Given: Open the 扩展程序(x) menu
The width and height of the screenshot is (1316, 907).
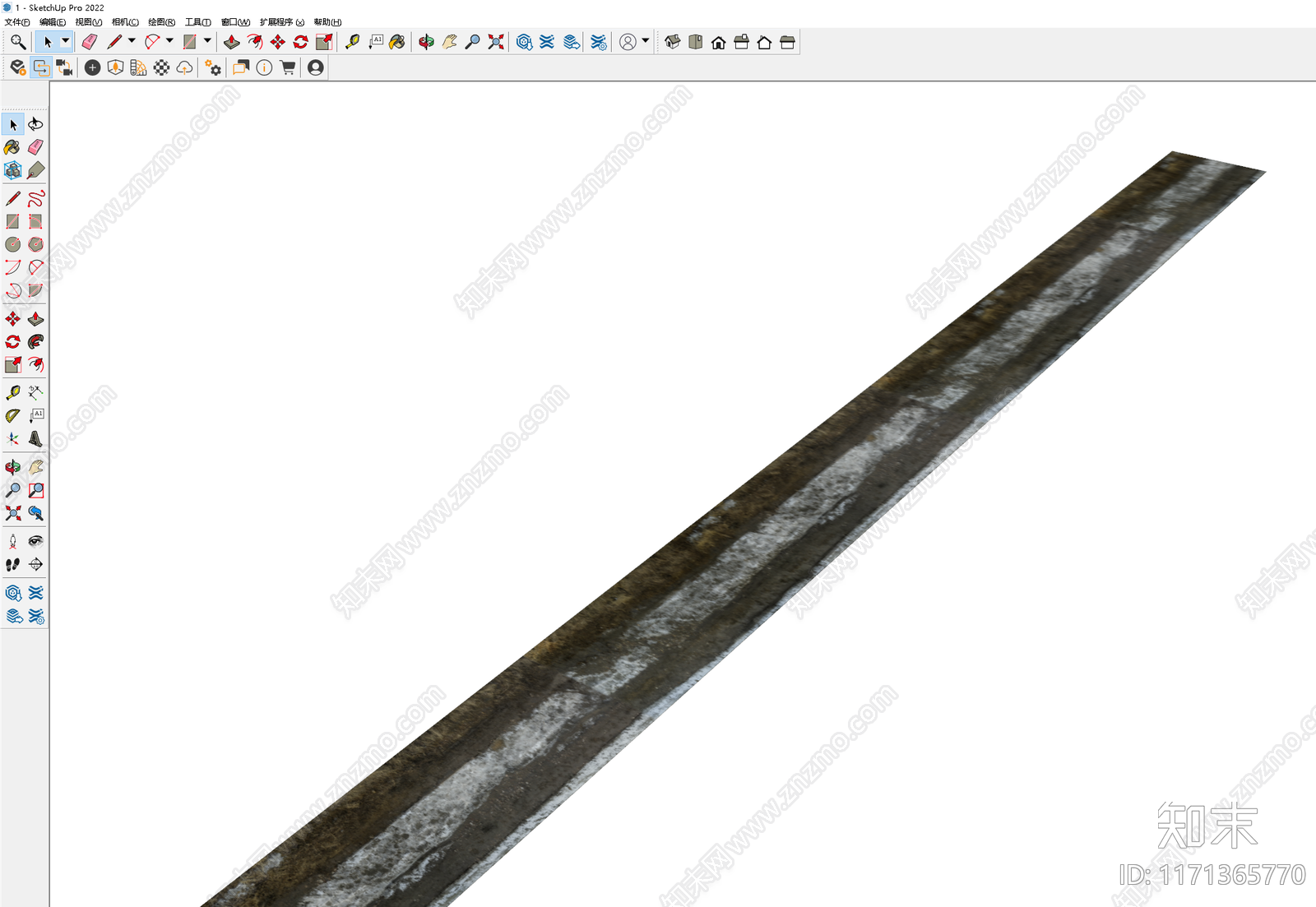Looking at the screenshot, I should tap(282, 22).
